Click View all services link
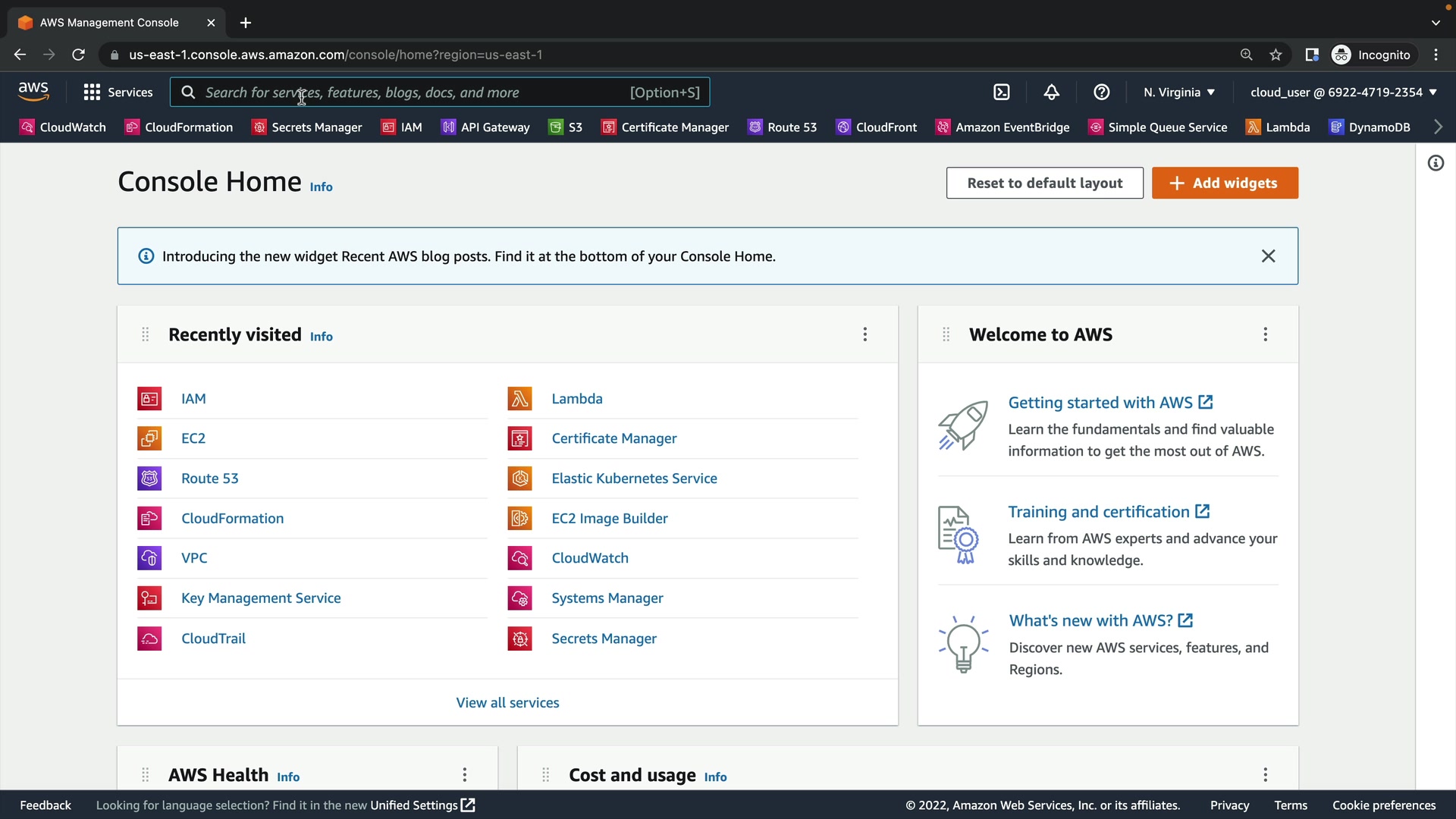1456x819 pixels. (x=507, y=703)
